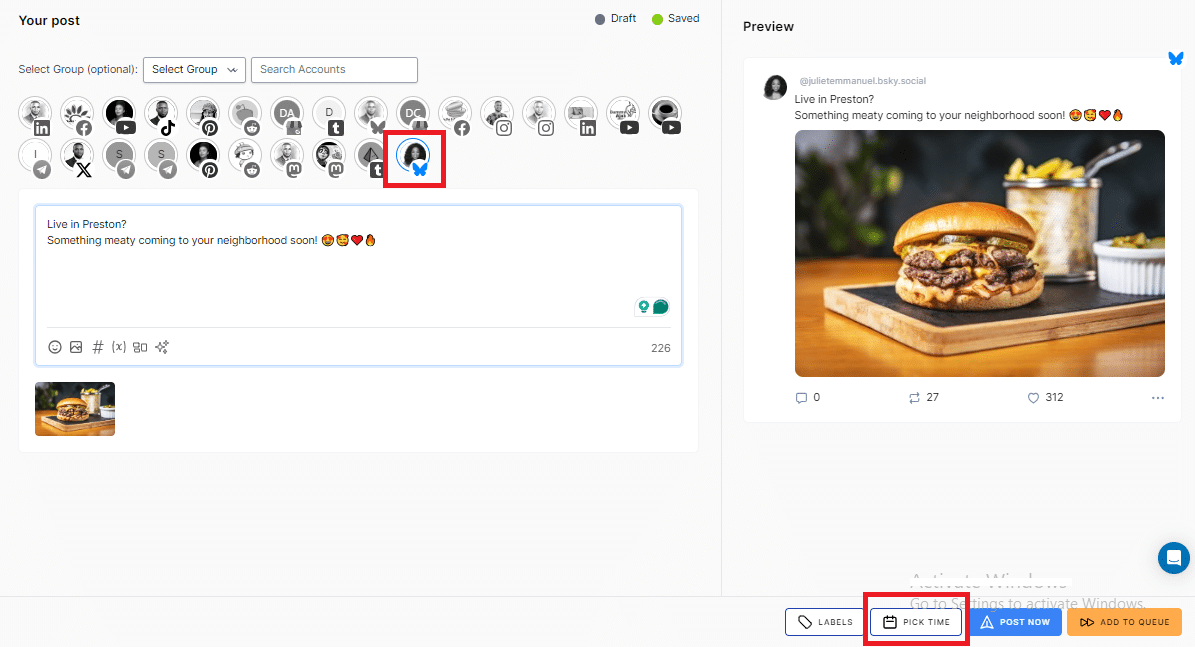This screenshot has width=1195, height=647.
Task: Click the ADD TO QUEUE button
Action: [x=1124, y=621]
